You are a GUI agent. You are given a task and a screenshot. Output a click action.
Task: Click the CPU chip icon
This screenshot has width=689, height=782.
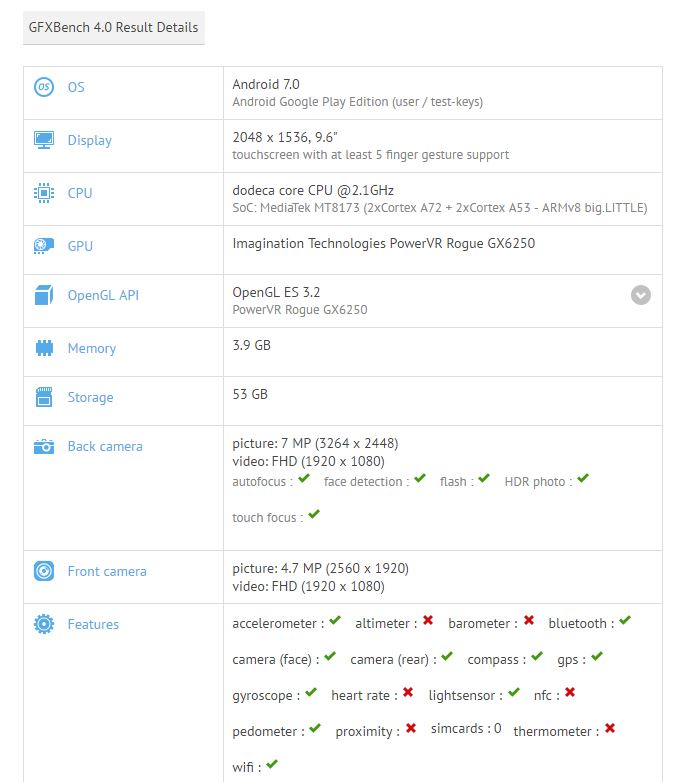point(44,193)
